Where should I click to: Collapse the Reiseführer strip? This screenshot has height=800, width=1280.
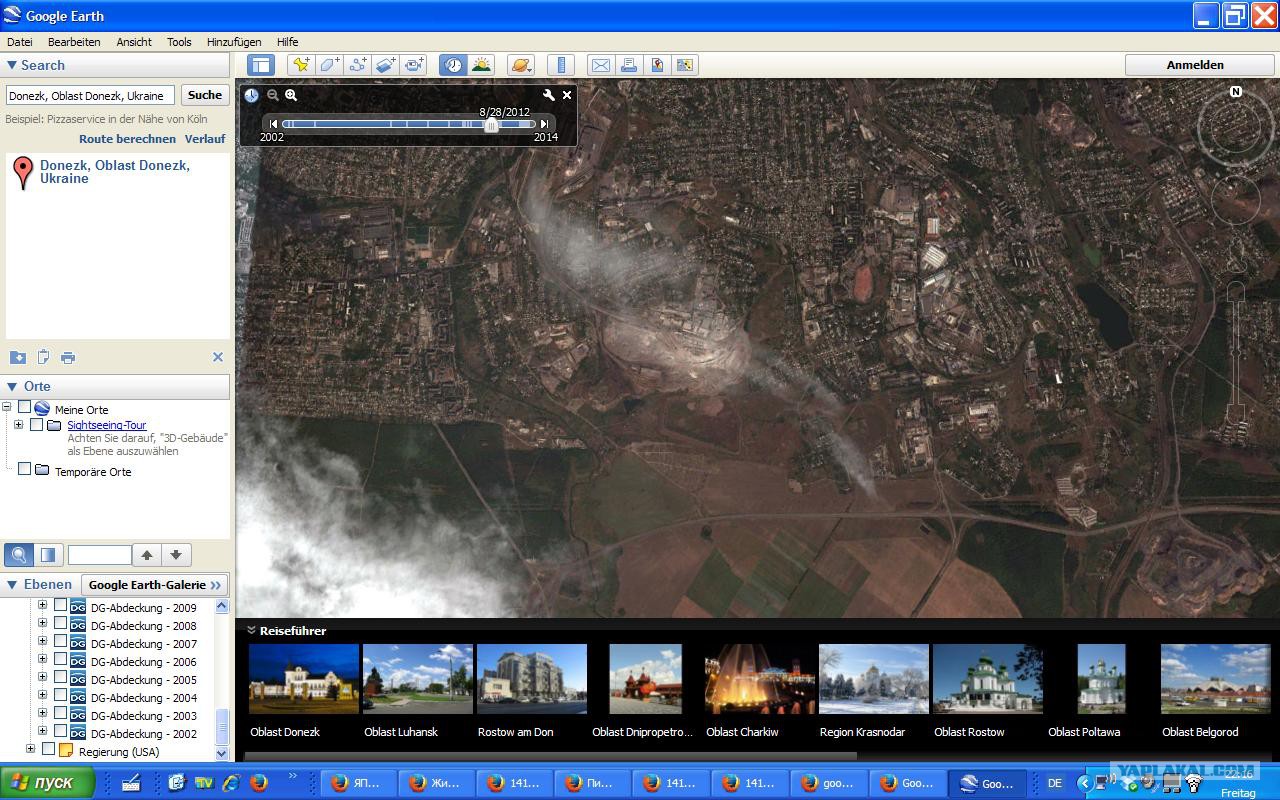coord(251,631)
